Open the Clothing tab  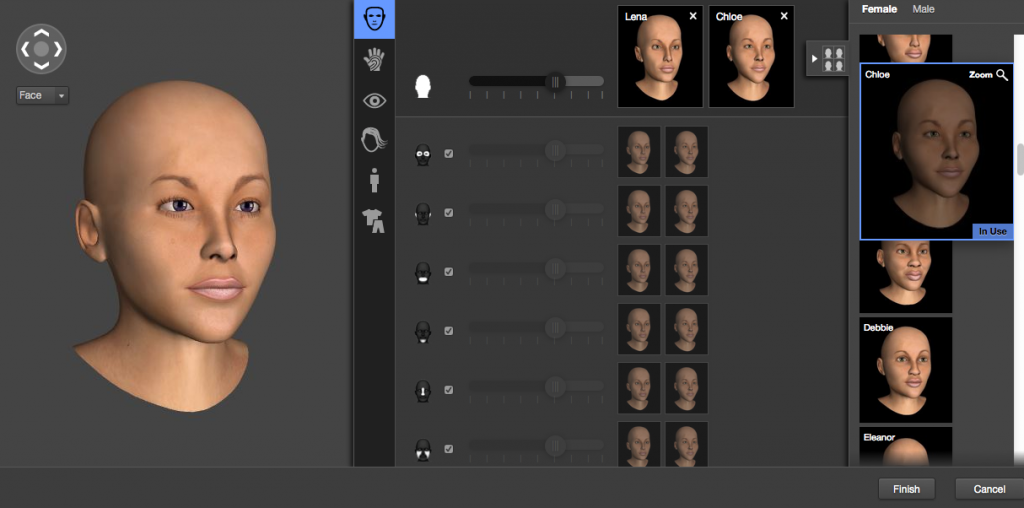tap(374, 221)
